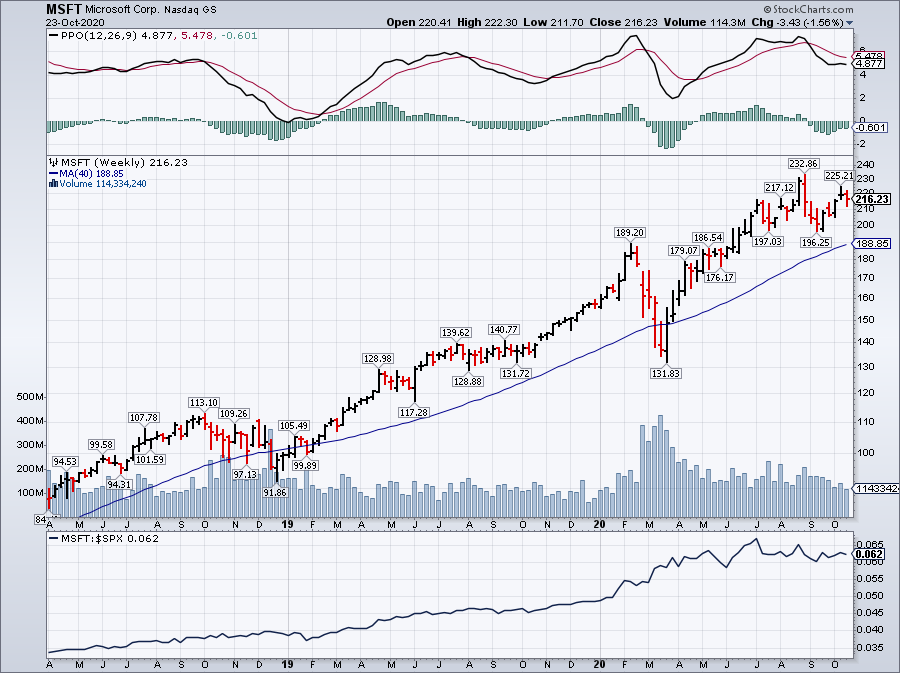Viewport: 900px width, 673px height.
Task: Click the 128.88 low price label
Action: 468,382
